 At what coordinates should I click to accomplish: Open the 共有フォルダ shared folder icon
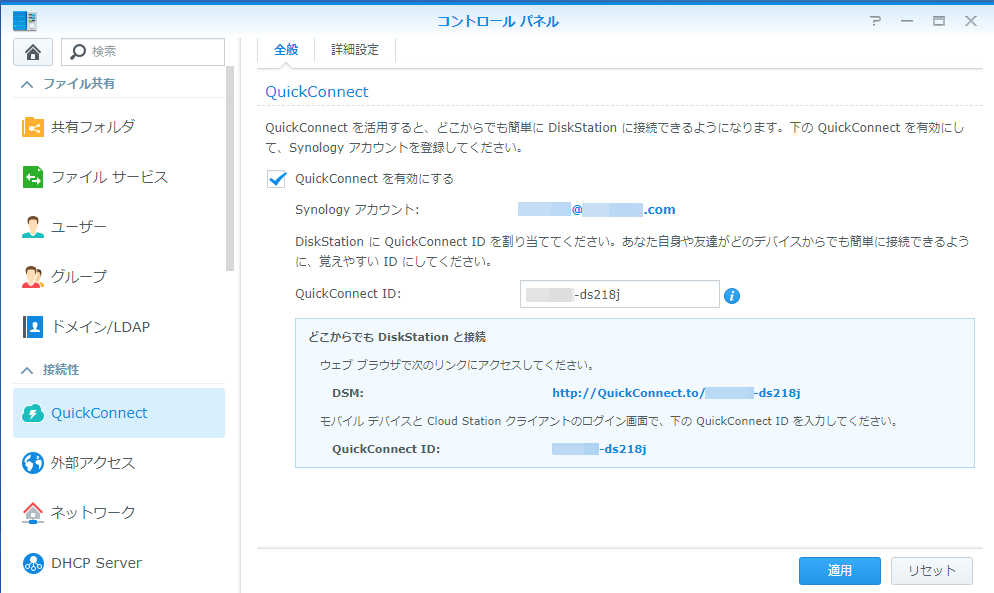(x=32, y=127)
